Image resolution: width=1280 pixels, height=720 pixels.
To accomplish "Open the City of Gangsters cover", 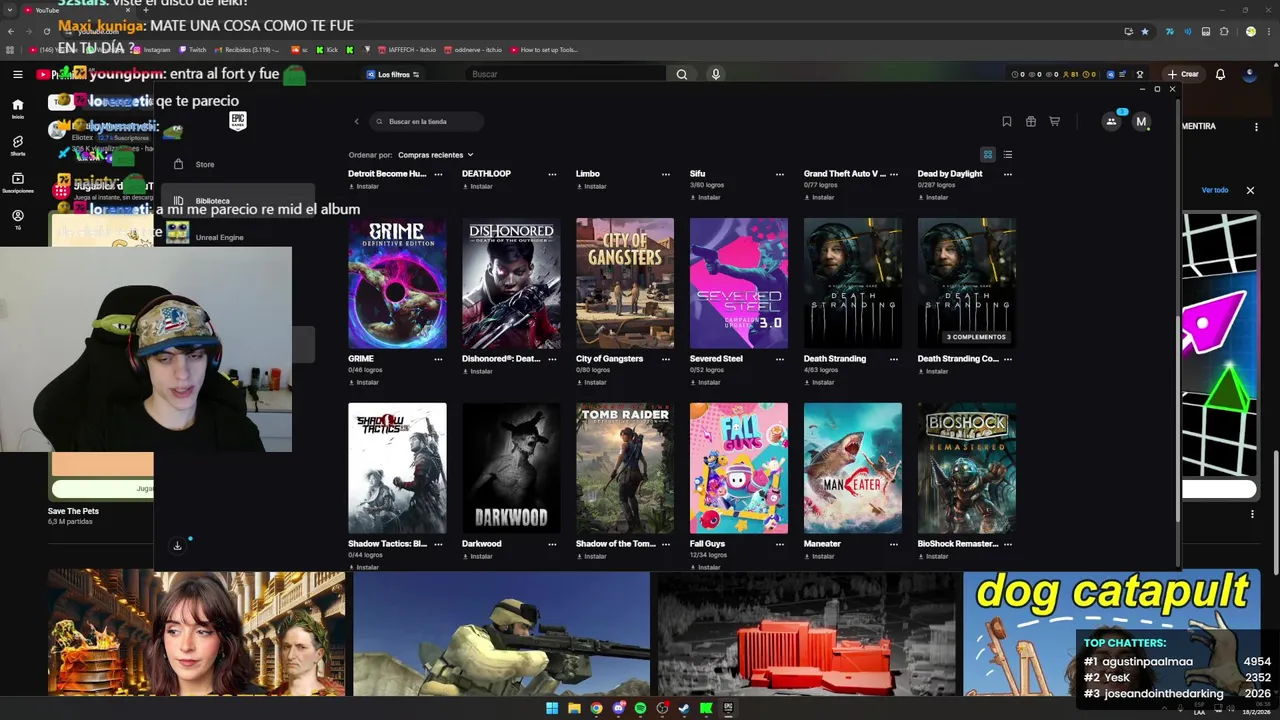I will coord(625,283).
